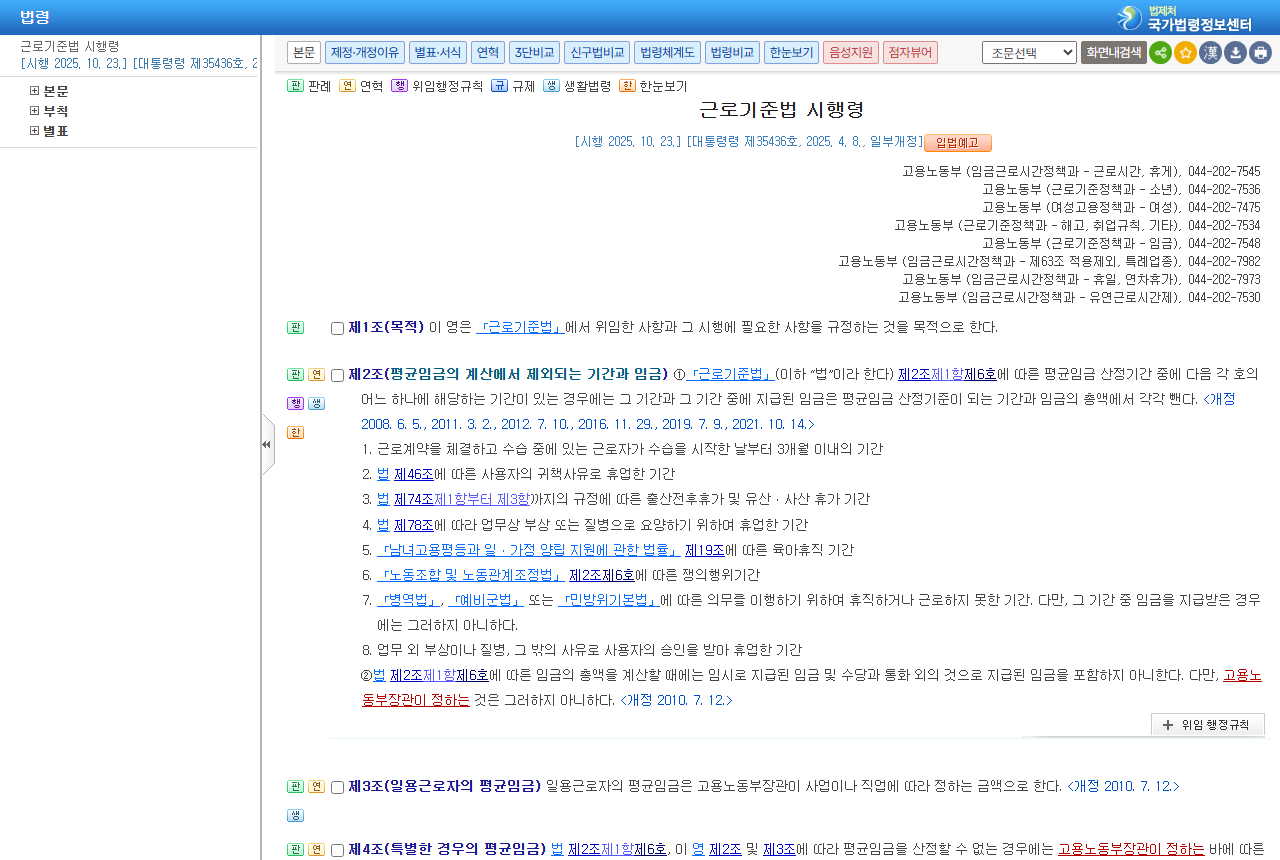Image resolution: width=1280 pixels, height=860 pixels.
Task: Click the 판 badge beside 제4조
Action: (x=295, y=849)
